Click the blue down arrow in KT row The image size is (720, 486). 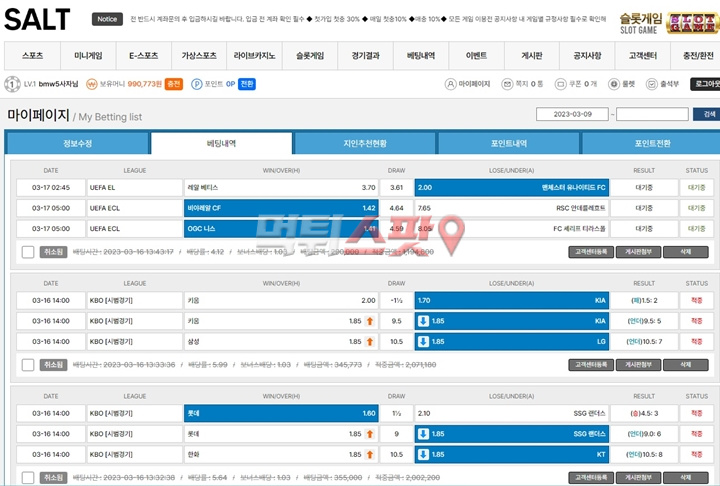423,455
